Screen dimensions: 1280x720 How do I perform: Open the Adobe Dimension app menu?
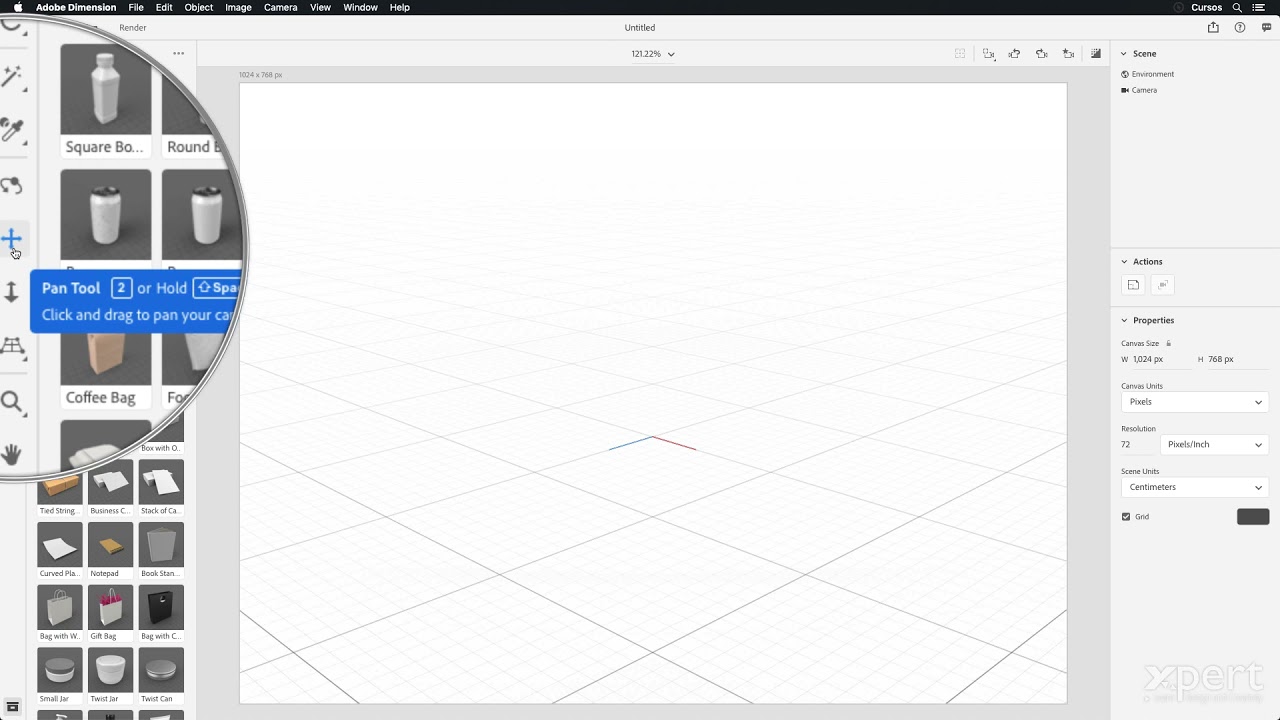pos(76,7)
